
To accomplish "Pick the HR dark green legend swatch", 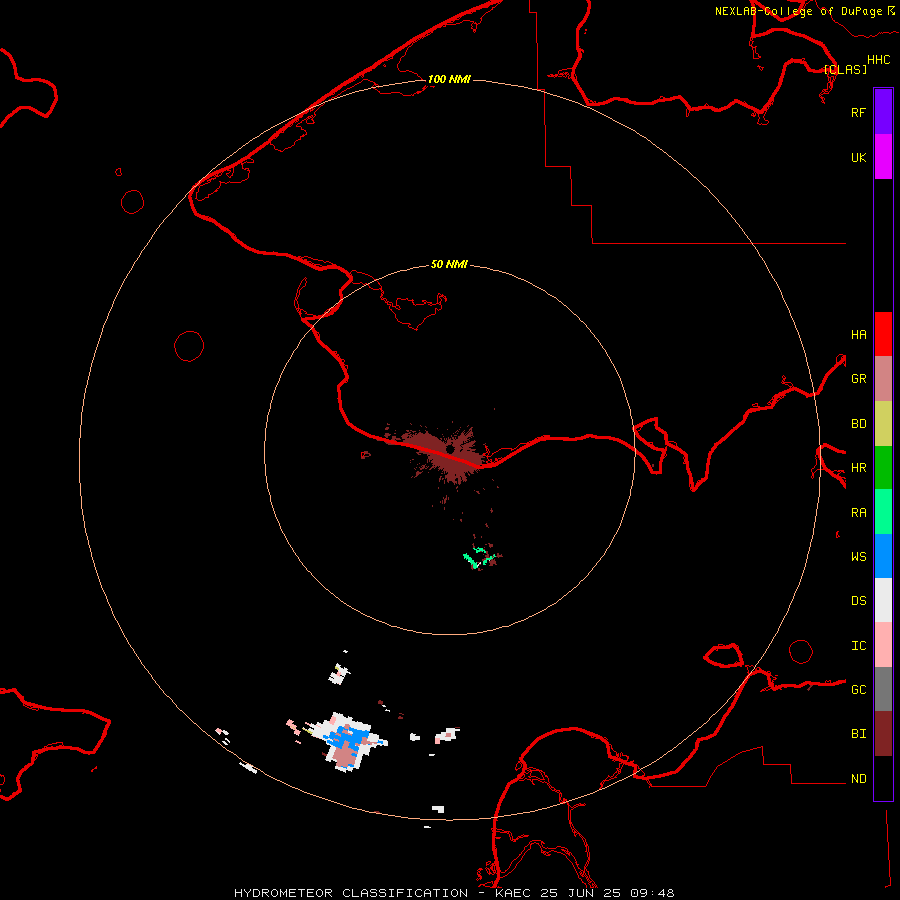I will pos(883,468).
